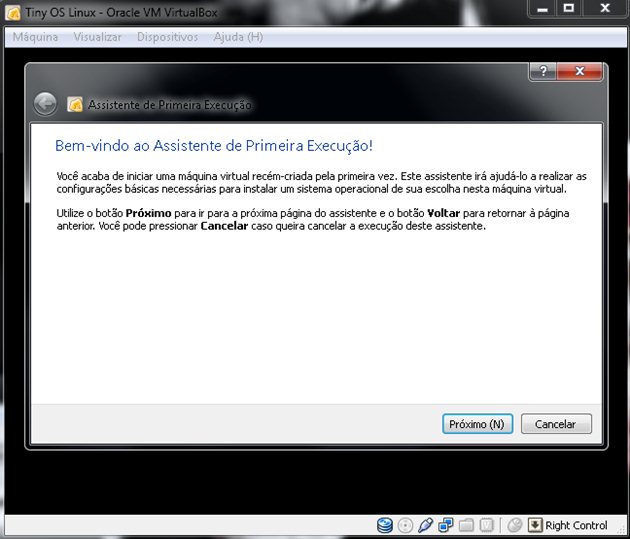This screenshot has width=630, height=539.
Task: Click the USB devices status icon
Action: 425,525
